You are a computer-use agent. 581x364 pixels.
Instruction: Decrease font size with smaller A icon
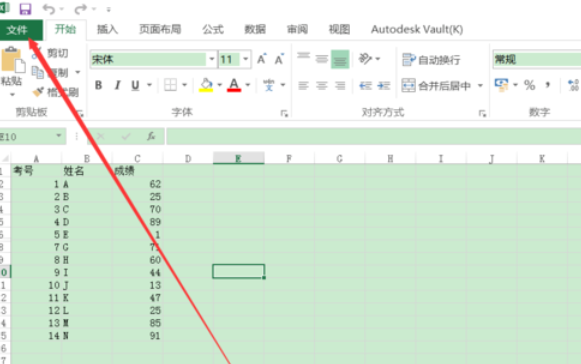pos(279,59)
